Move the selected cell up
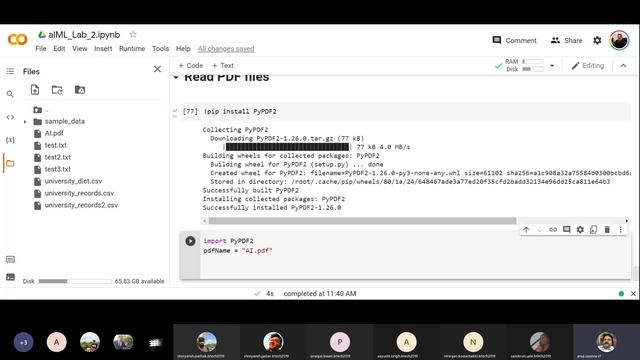This screenshot has height=360, width=640. [526, 230]
